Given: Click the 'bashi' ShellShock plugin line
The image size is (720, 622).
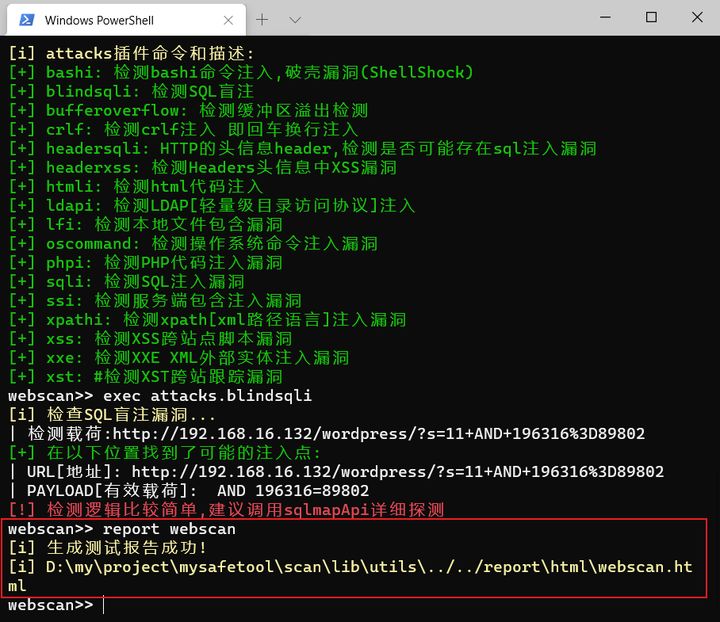Looking at the screenshot, I should [241, 72].
